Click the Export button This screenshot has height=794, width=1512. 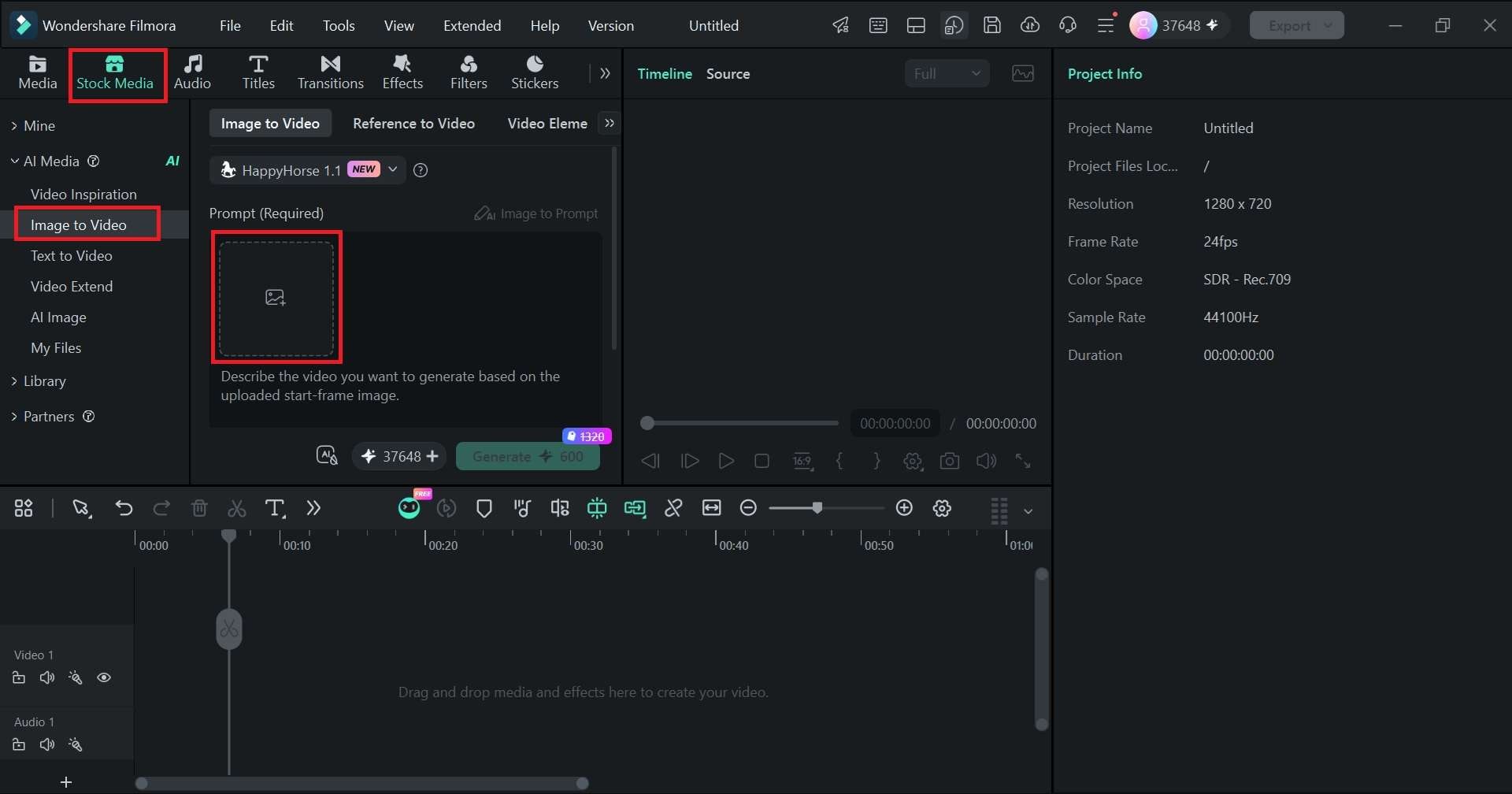[x=1296, y=25]
